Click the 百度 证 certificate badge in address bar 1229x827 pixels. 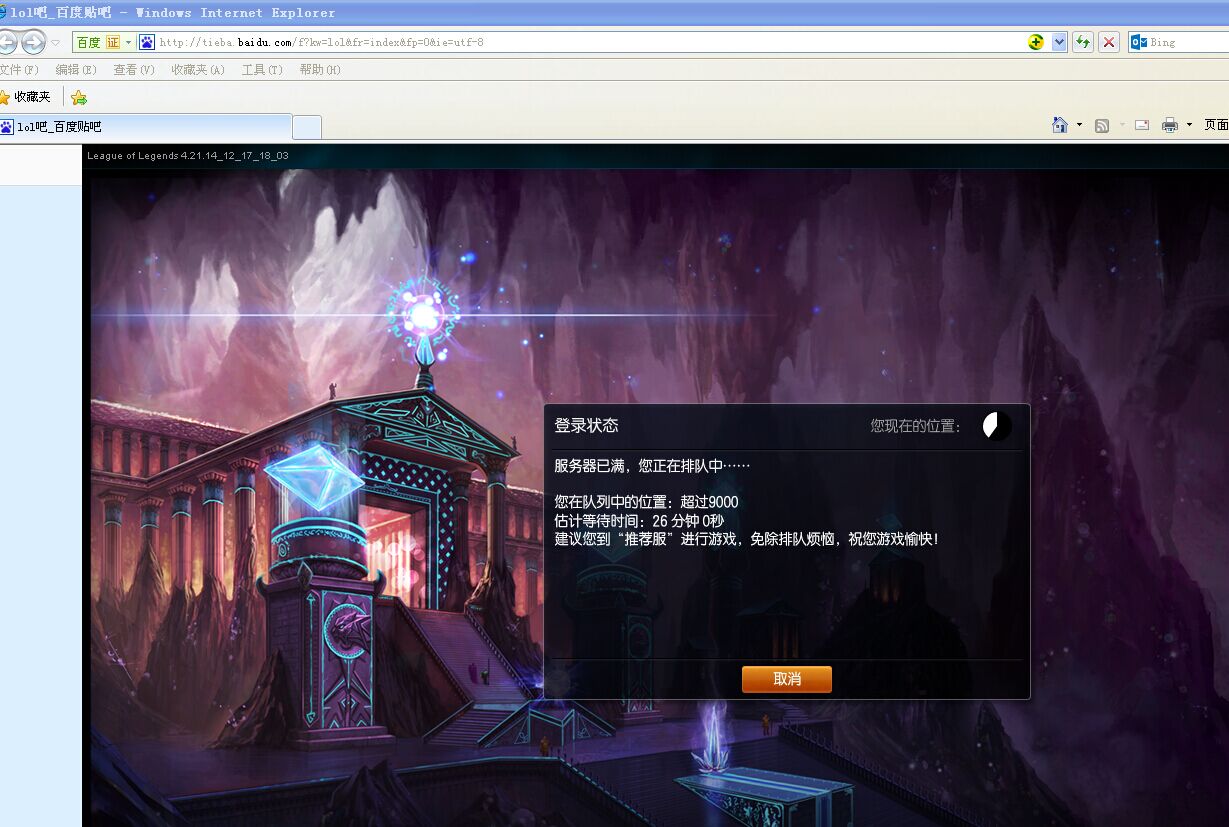pyautogui.click(x=98, y=42)
